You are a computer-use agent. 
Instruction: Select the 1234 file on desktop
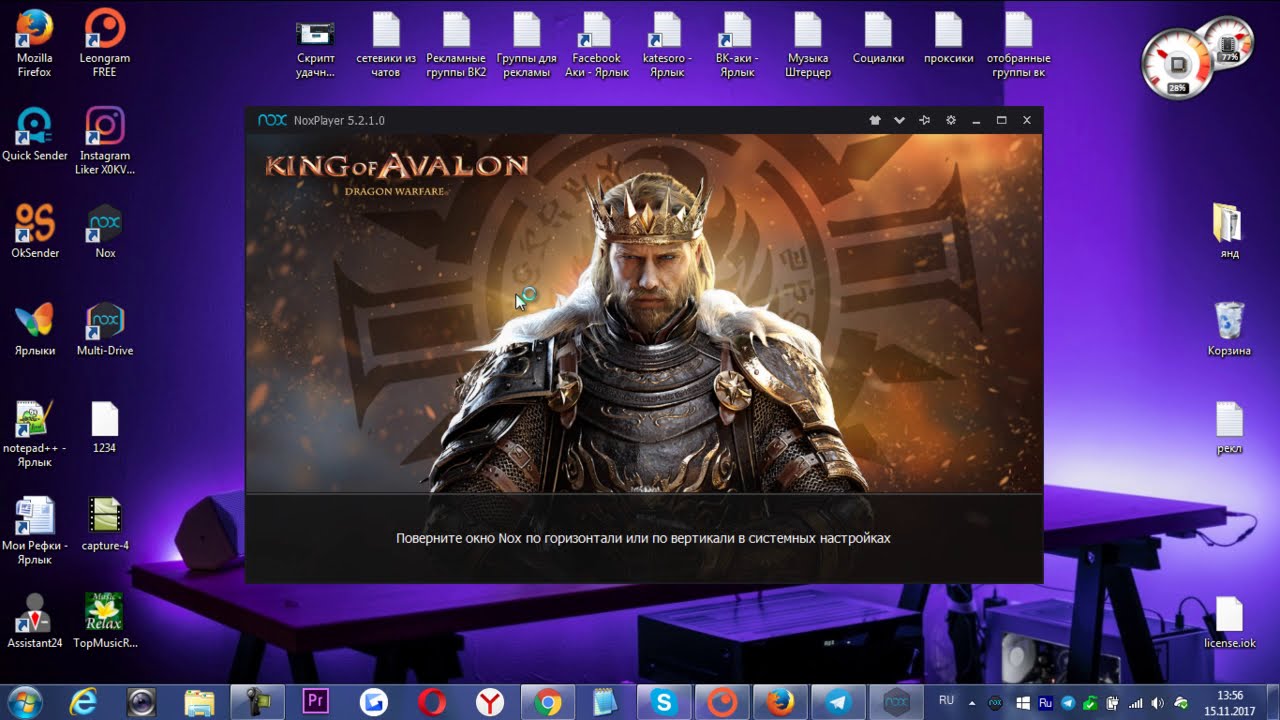105,427
